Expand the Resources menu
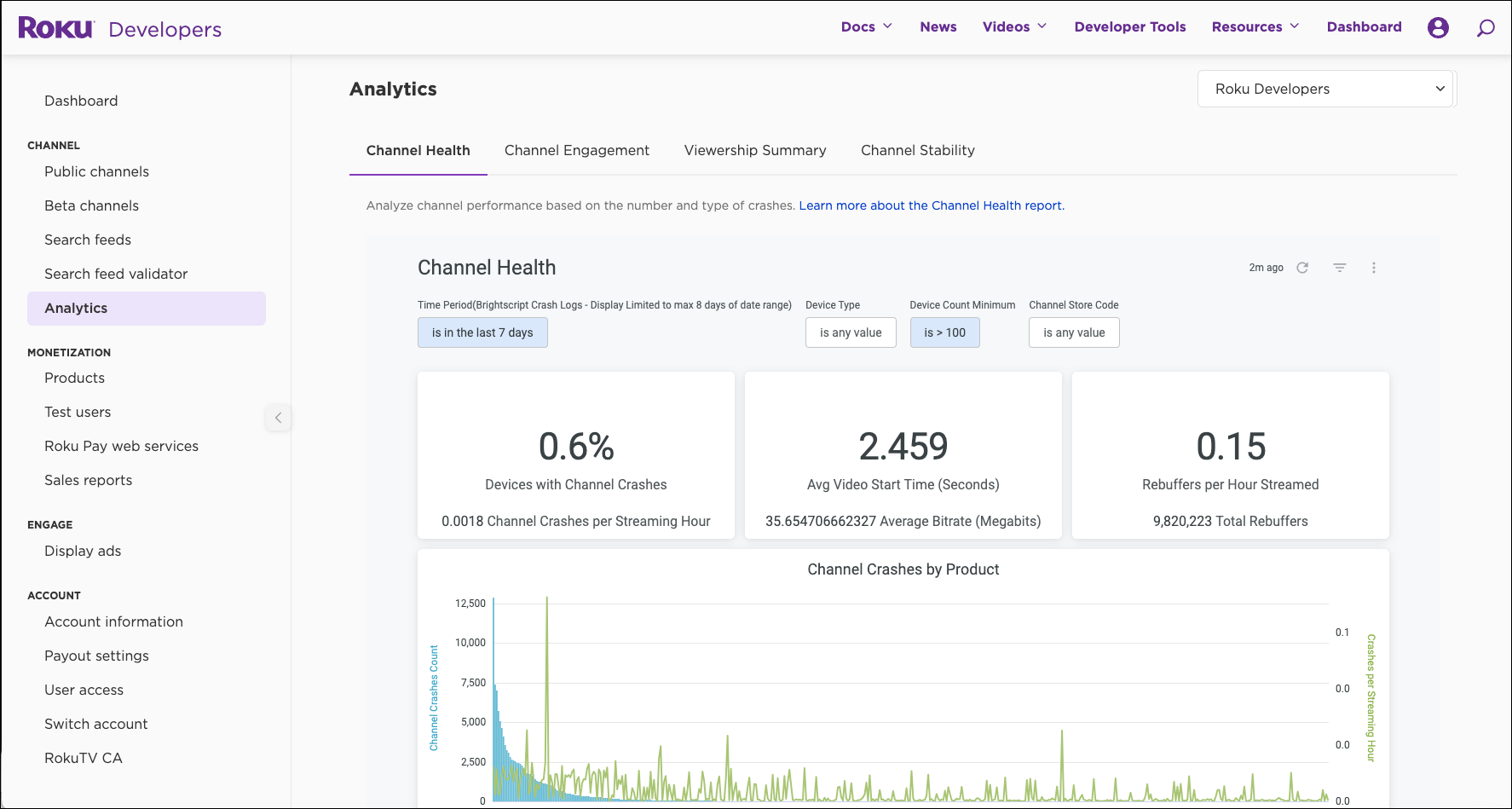 pyautogui.click(x=1255, y=26)
